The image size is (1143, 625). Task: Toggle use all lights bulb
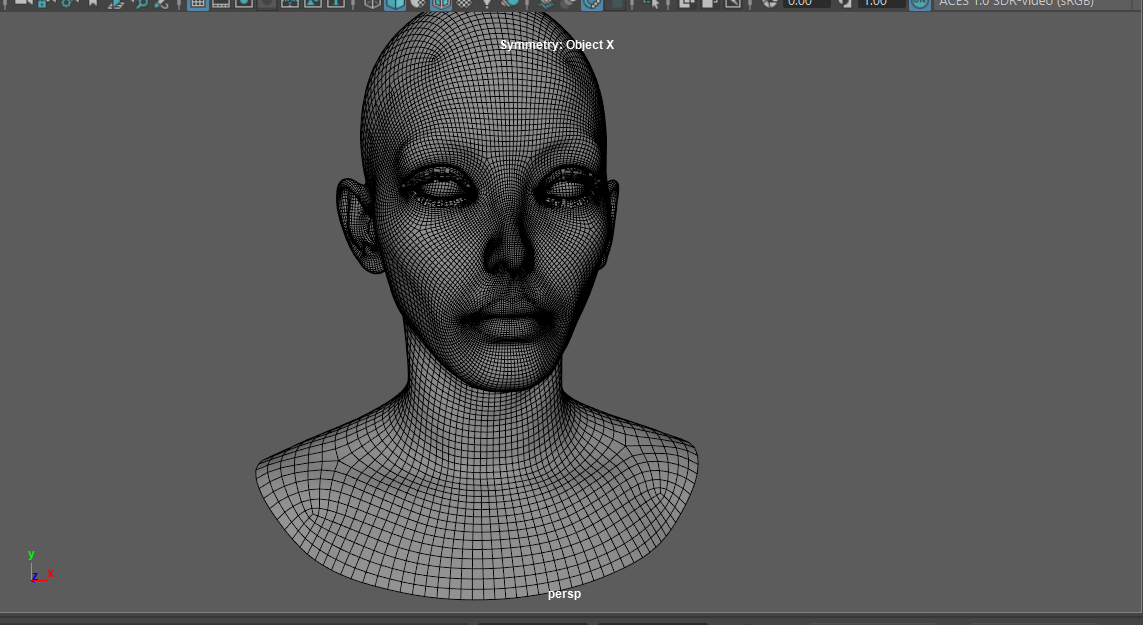coord(487,3)
